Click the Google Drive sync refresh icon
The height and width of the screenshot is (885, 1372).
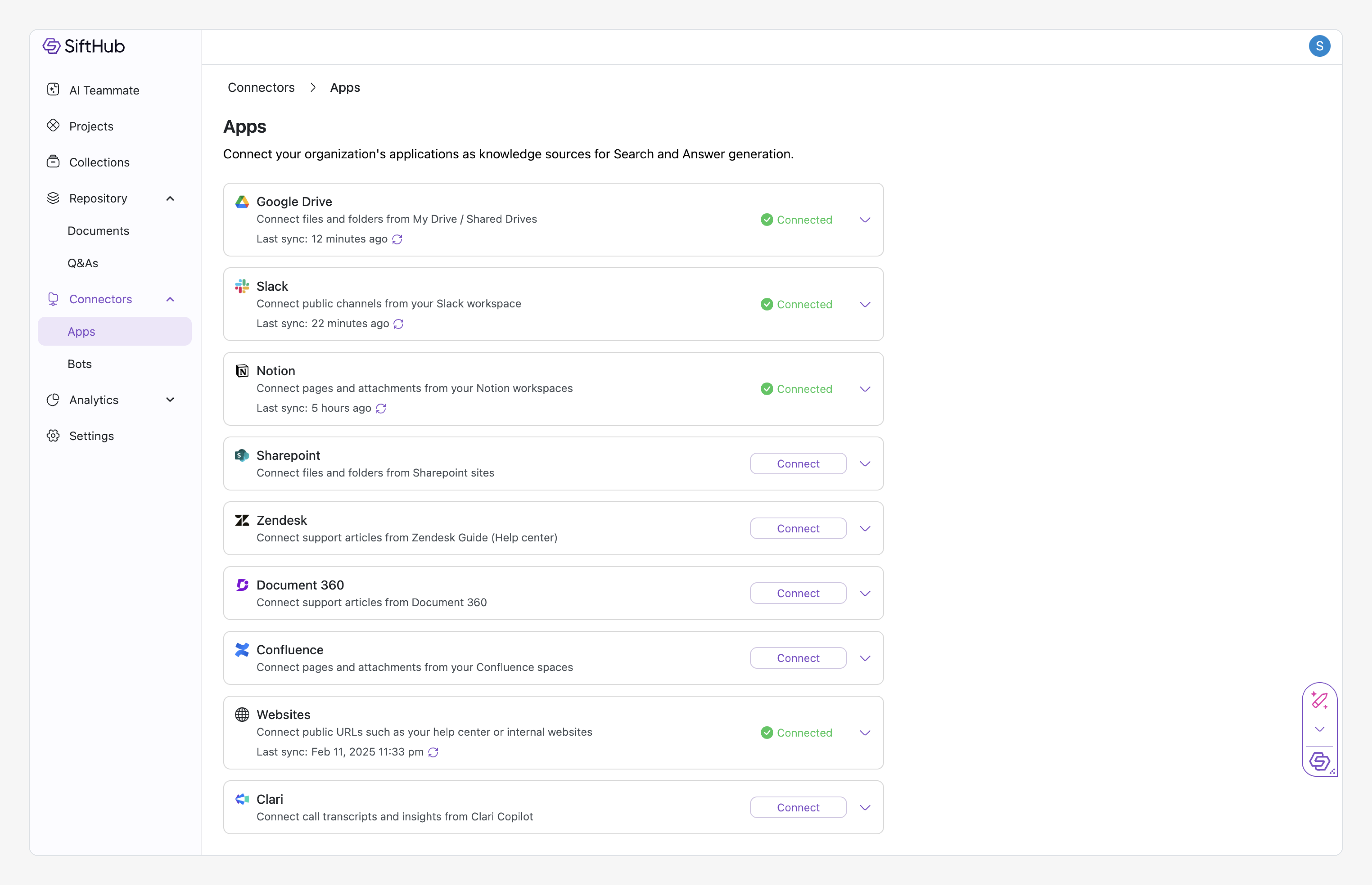point(397,239)
